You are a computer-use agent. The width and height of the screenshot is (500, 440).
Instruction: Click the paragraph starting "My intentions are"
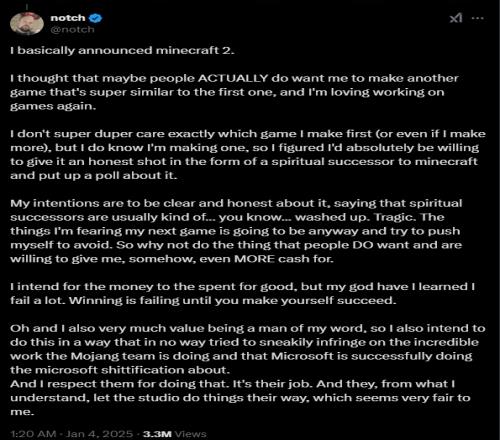coord(236,231)
